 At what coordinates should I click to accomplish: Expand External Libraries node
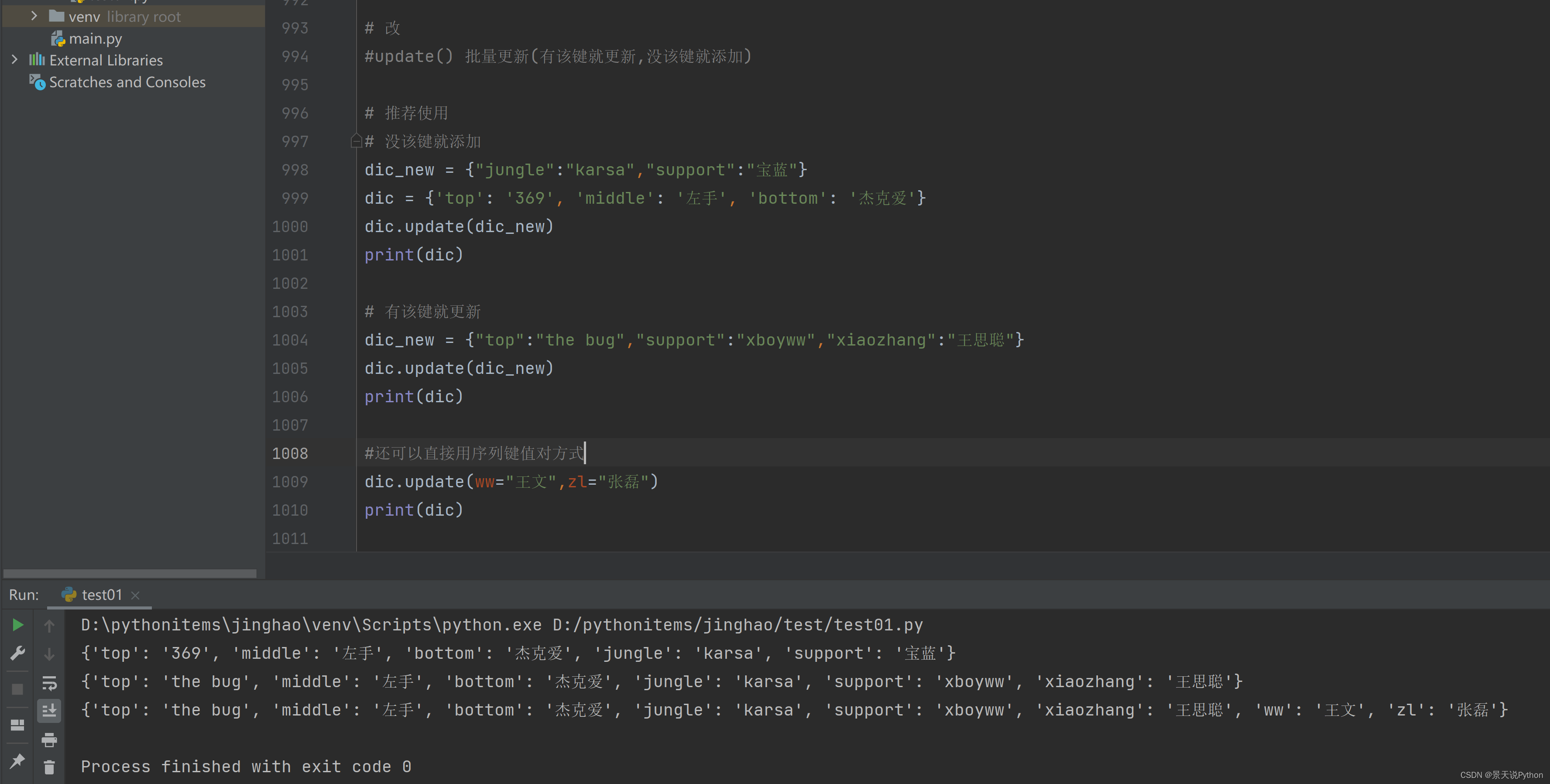(15, 60)
